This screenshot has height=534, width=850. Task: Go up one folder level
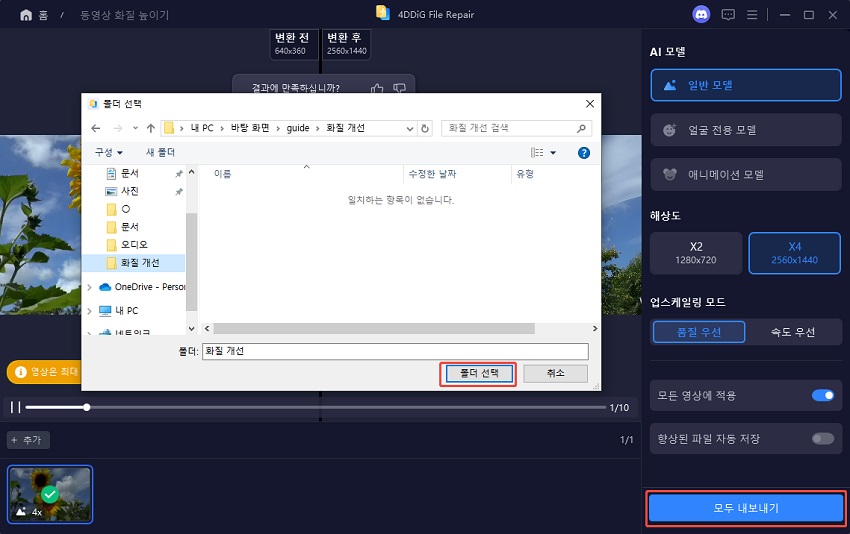coord(151,128)
